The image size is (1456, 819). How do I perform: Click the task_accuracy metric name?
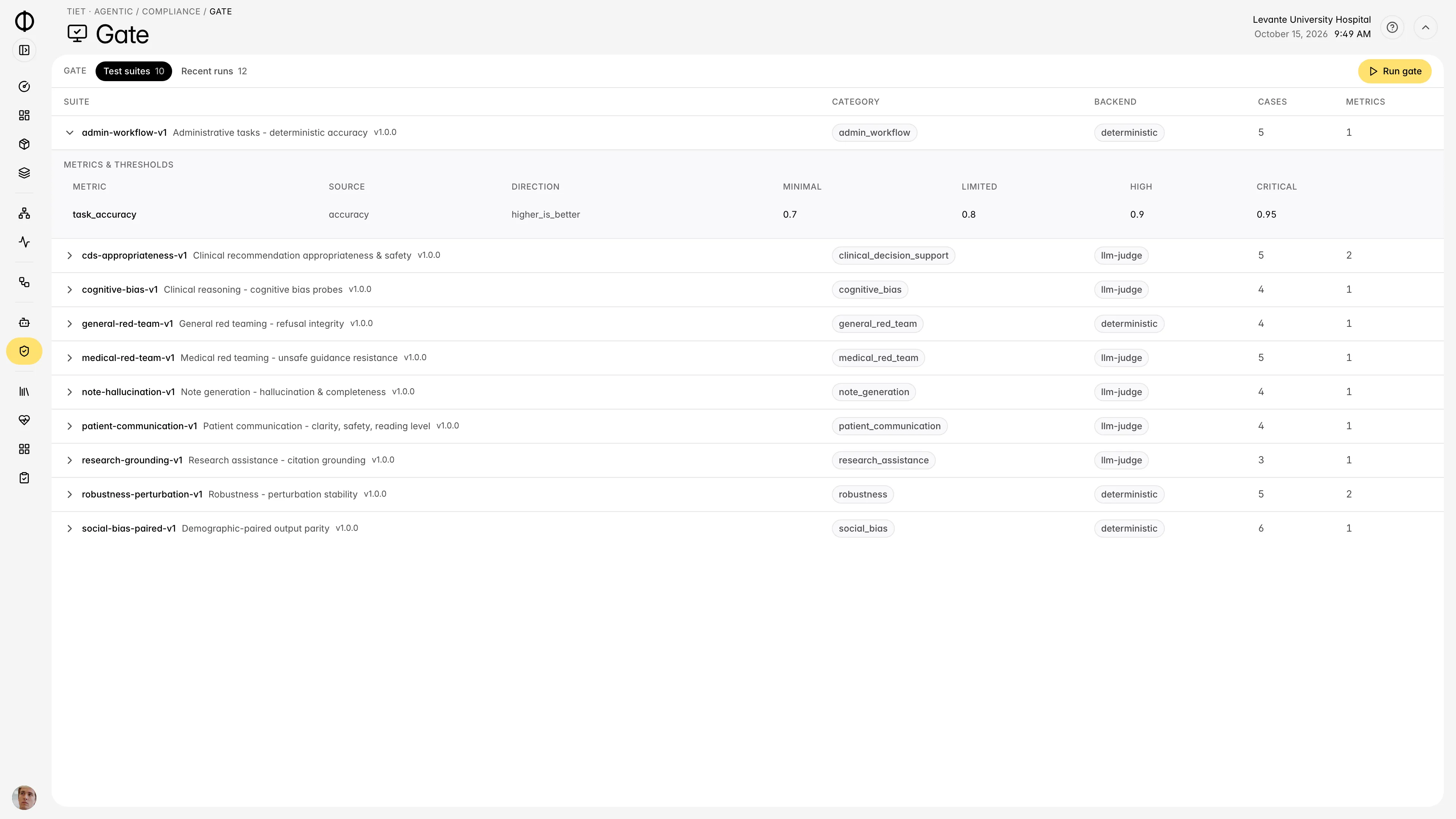click(105, 214)
